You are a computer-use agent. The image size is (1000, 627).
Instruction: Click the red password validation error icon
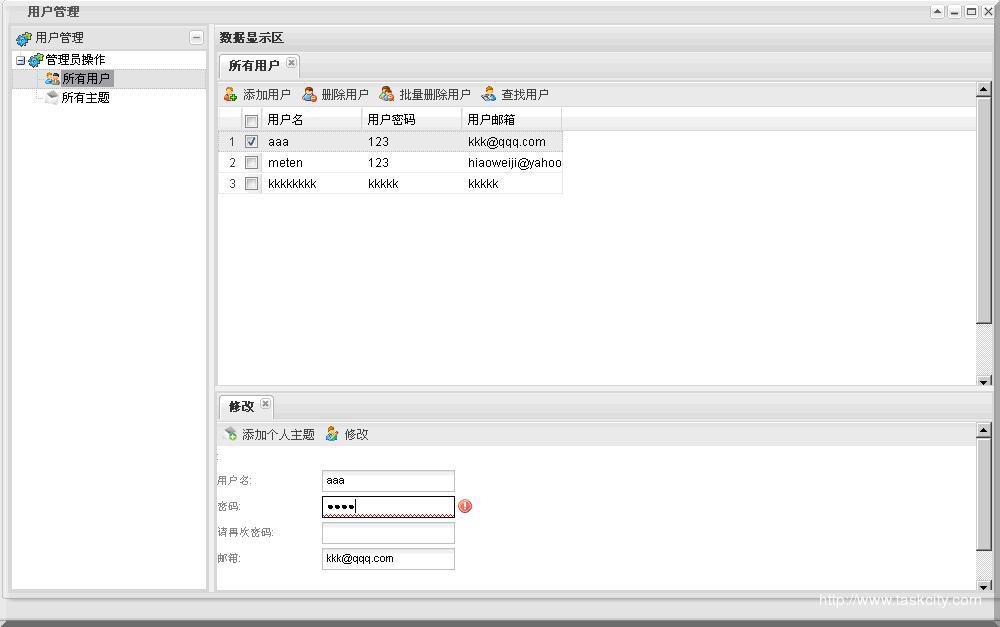[465, 507]
